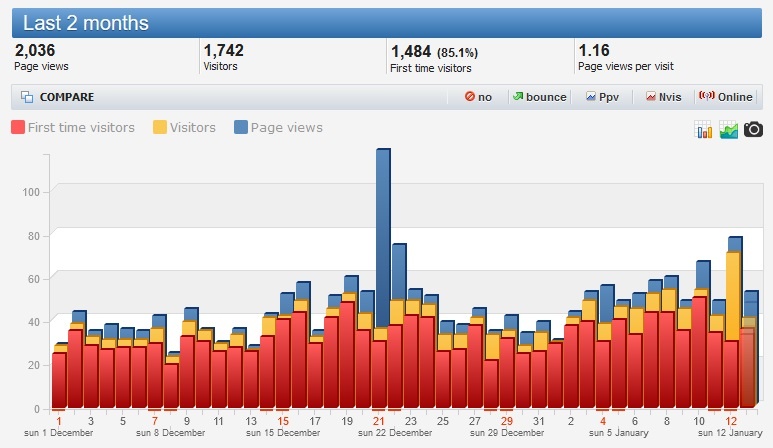Toggle the 'Page views' legend label

[x=287, y=128]
